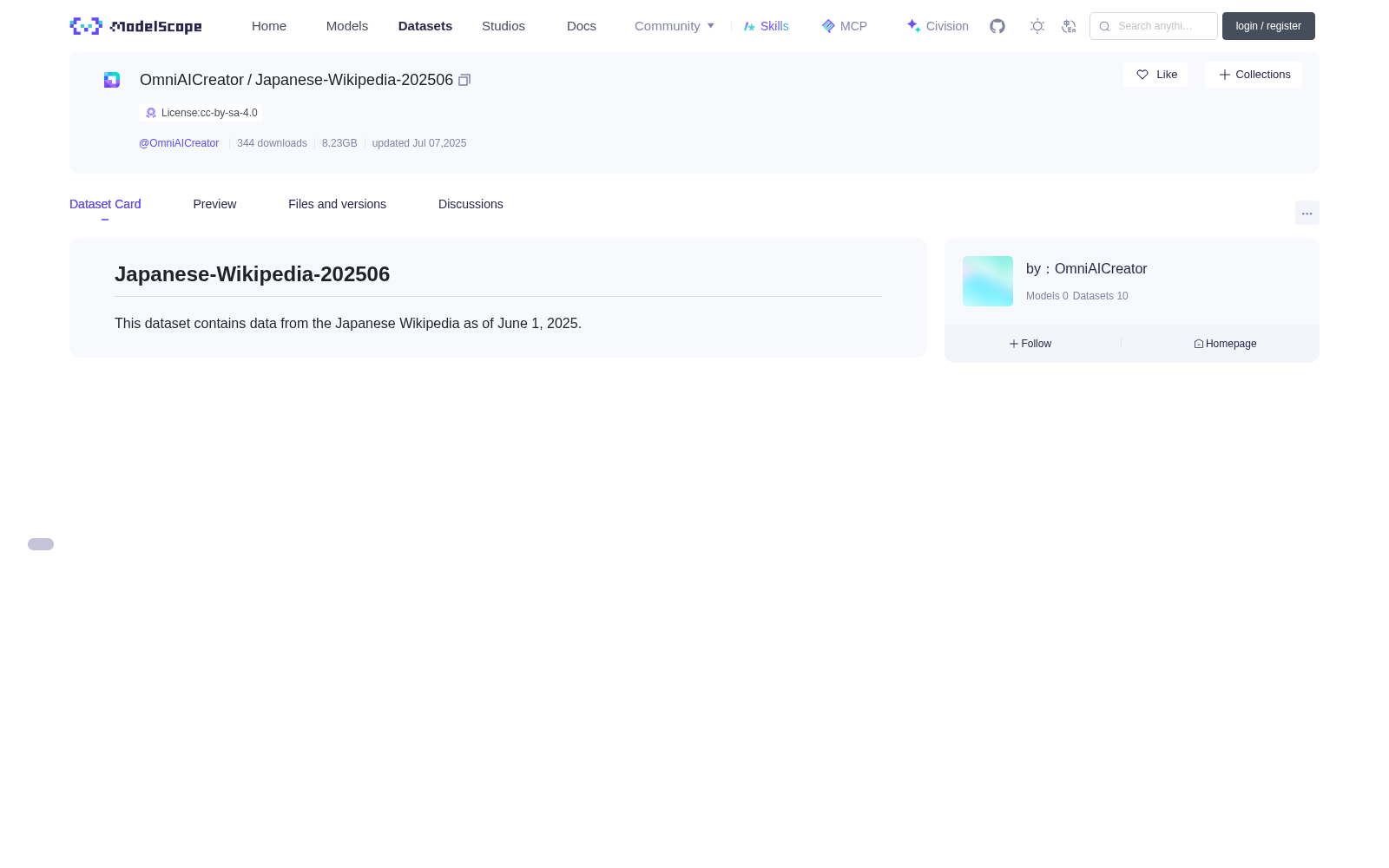
Task: Select the Dataset Card tab
Action: pyautogui.click(x=105, y=204)
